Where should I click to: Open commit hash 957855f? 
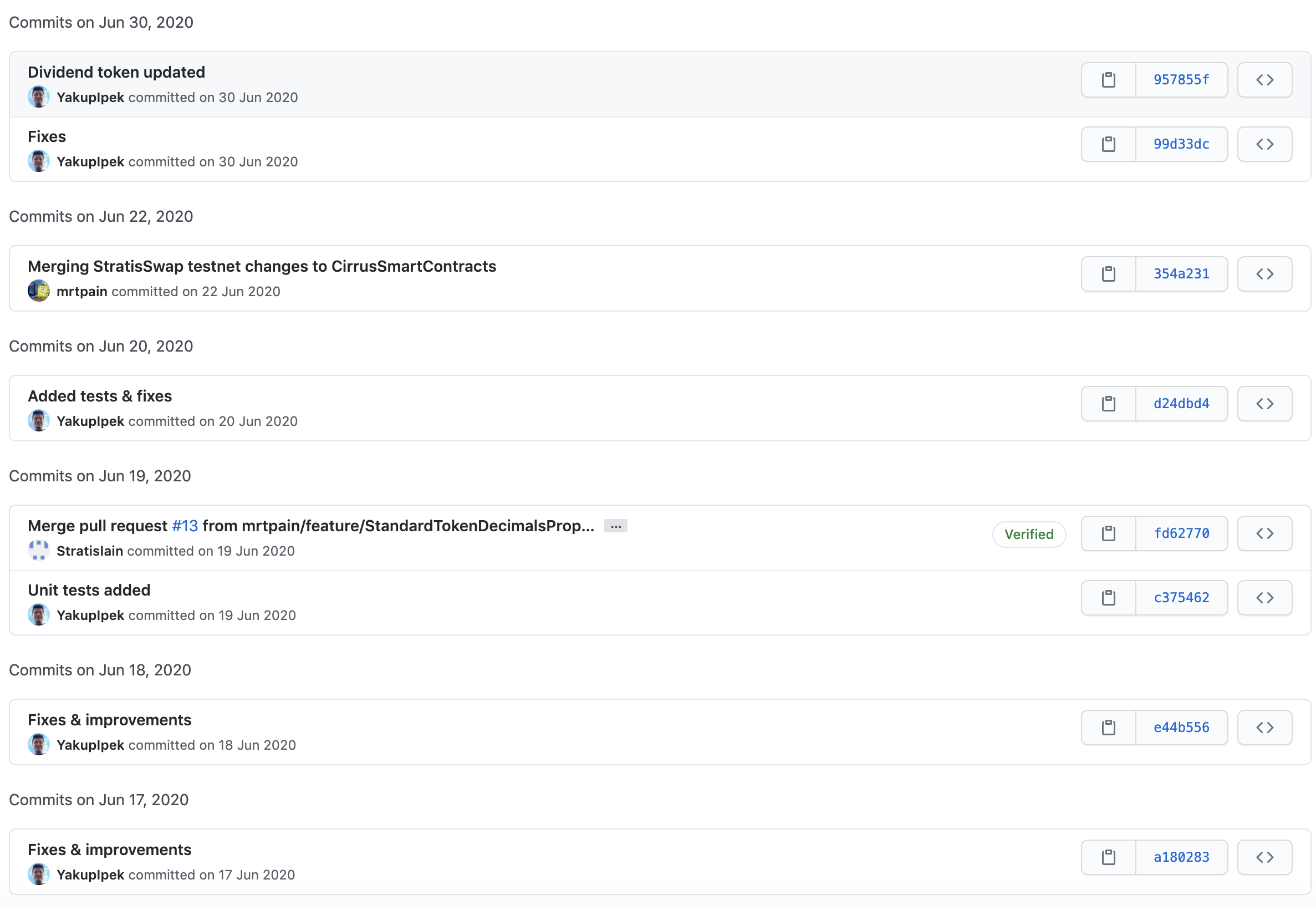coord(1181,80)
